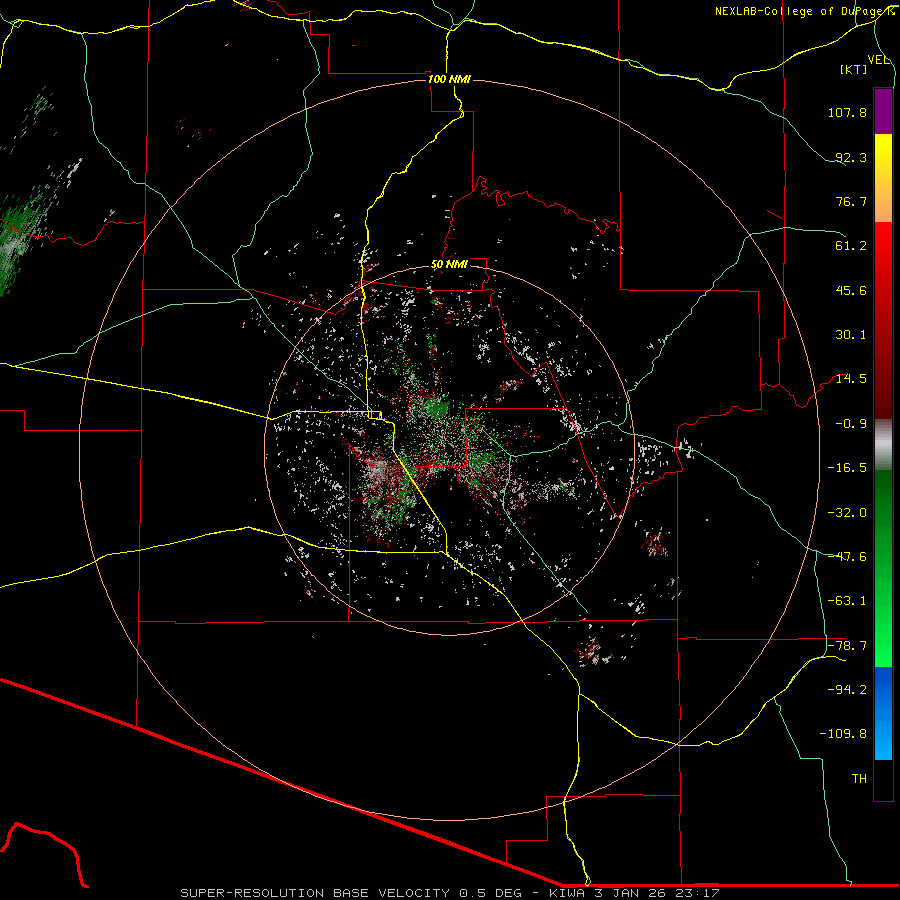Click the 100 NMI range ring label
This screenshot has height=900, width=900.
[x=449, y=79]
